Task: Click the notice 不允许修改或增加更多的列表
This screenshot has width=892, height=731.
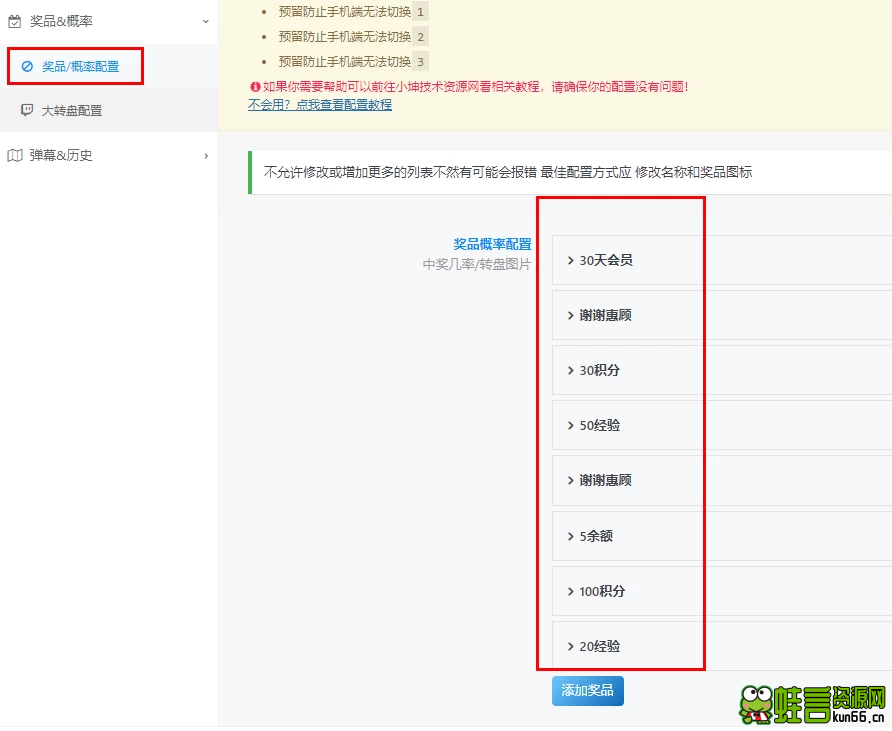Action: coord(507,172)
